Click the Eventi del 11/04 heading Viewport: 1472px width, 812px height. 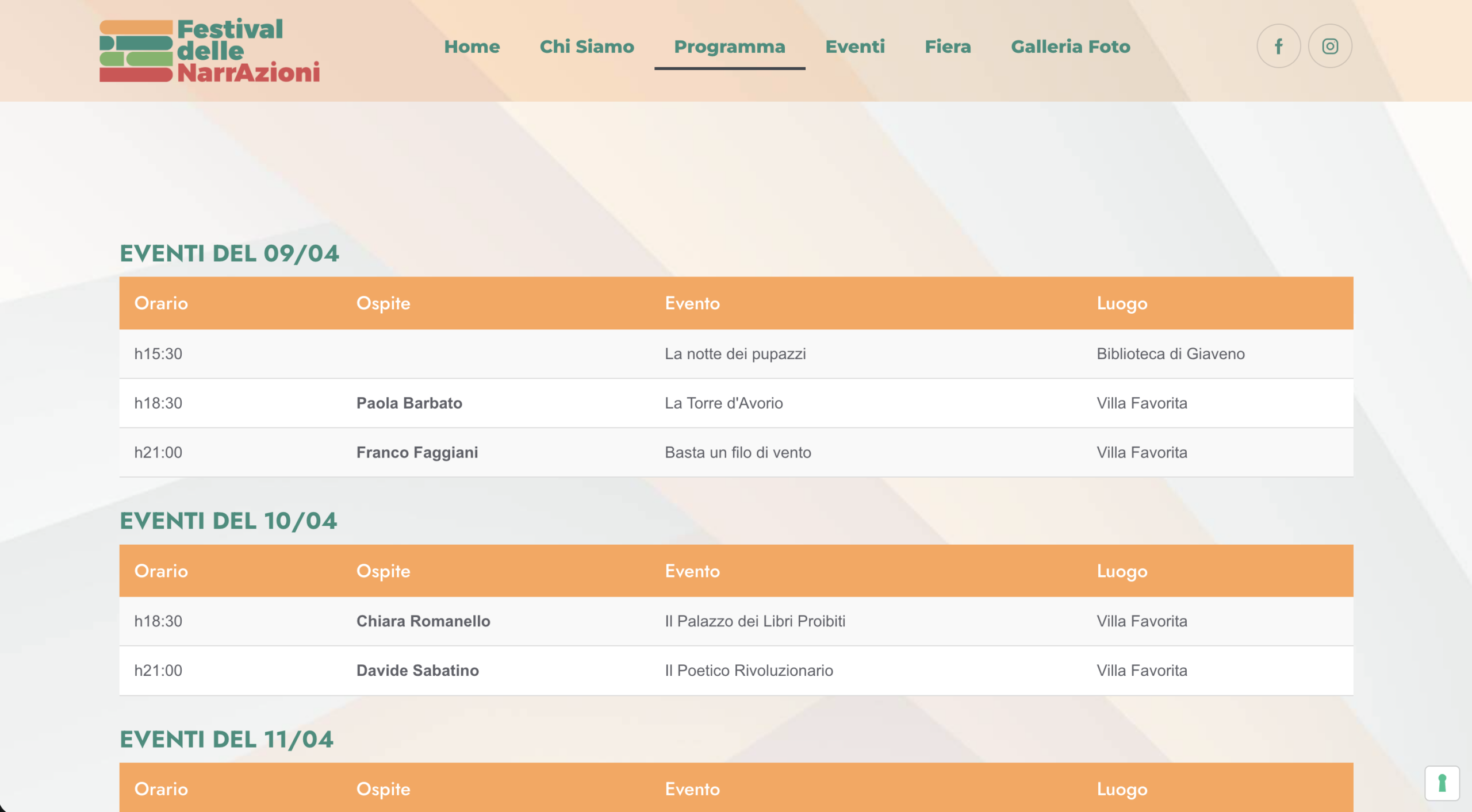[226, 739]
